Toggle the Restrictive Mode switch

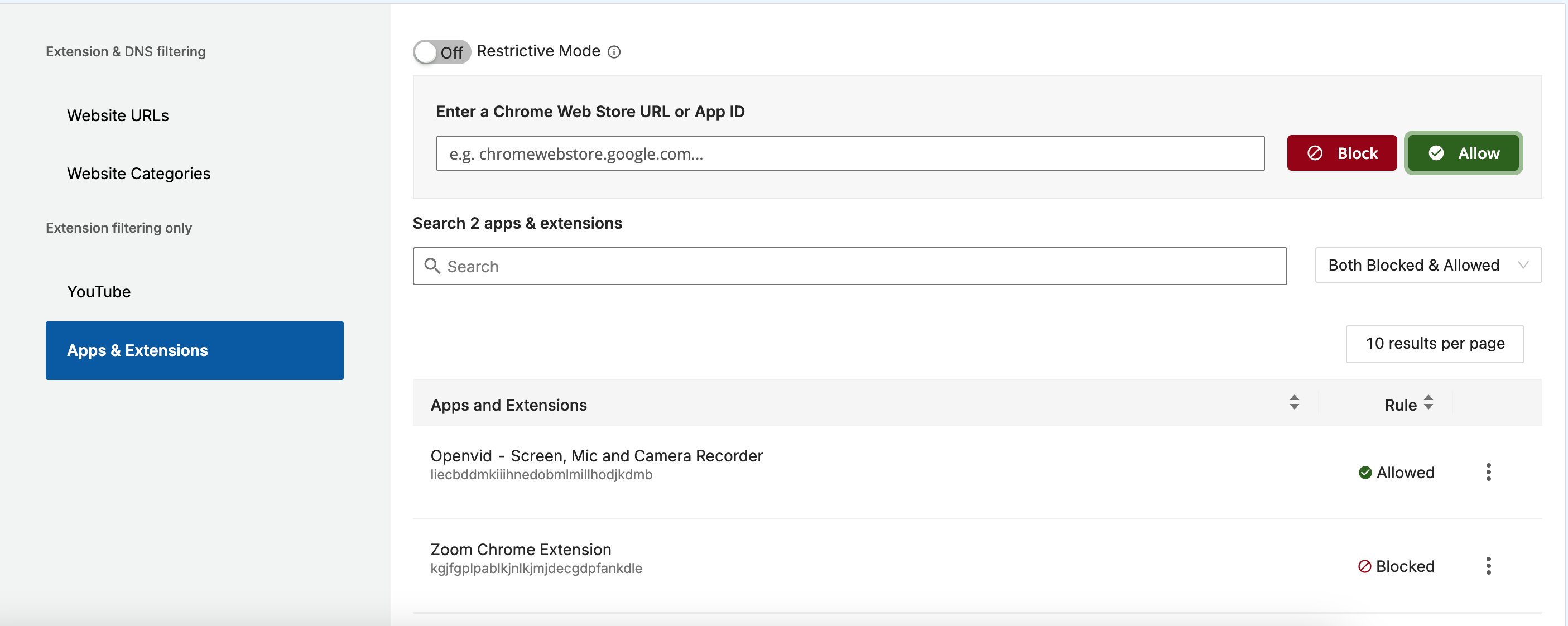click(442, 52)
